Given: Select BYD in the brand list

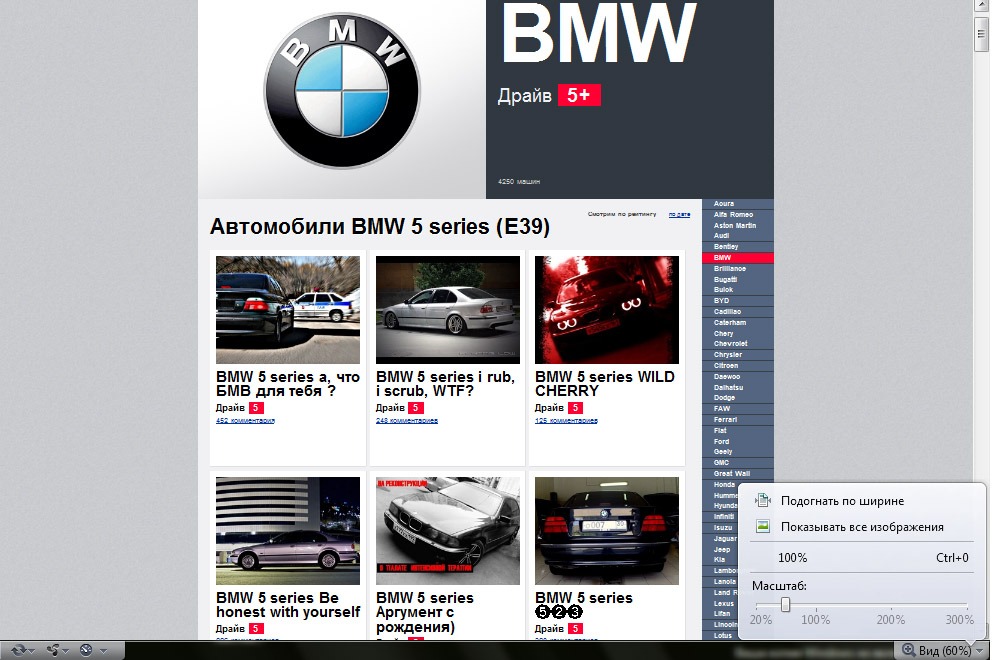Looking at the screenshot, I should (722, 301).
